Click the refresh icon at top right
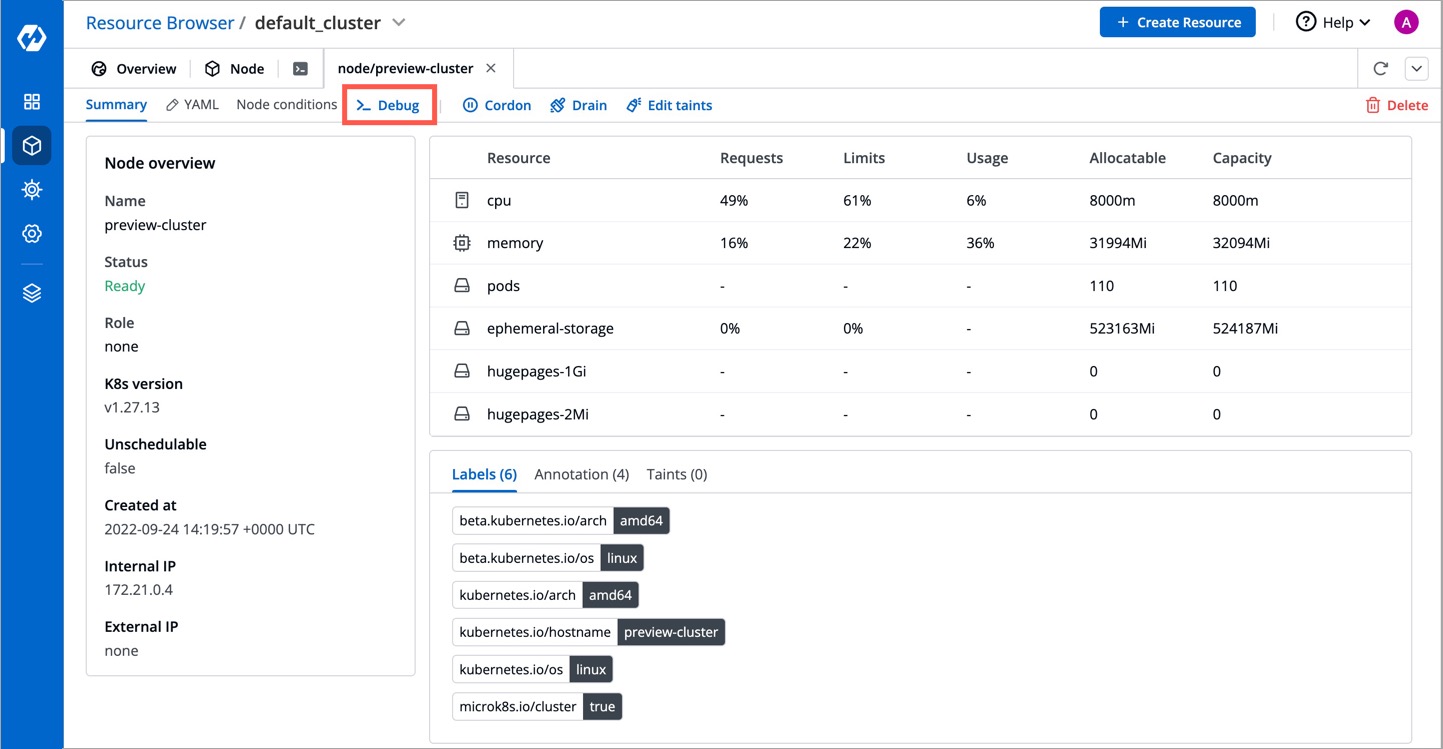Image resolution: width=1443 pixels, height=749 pixels. point(1381,69)
